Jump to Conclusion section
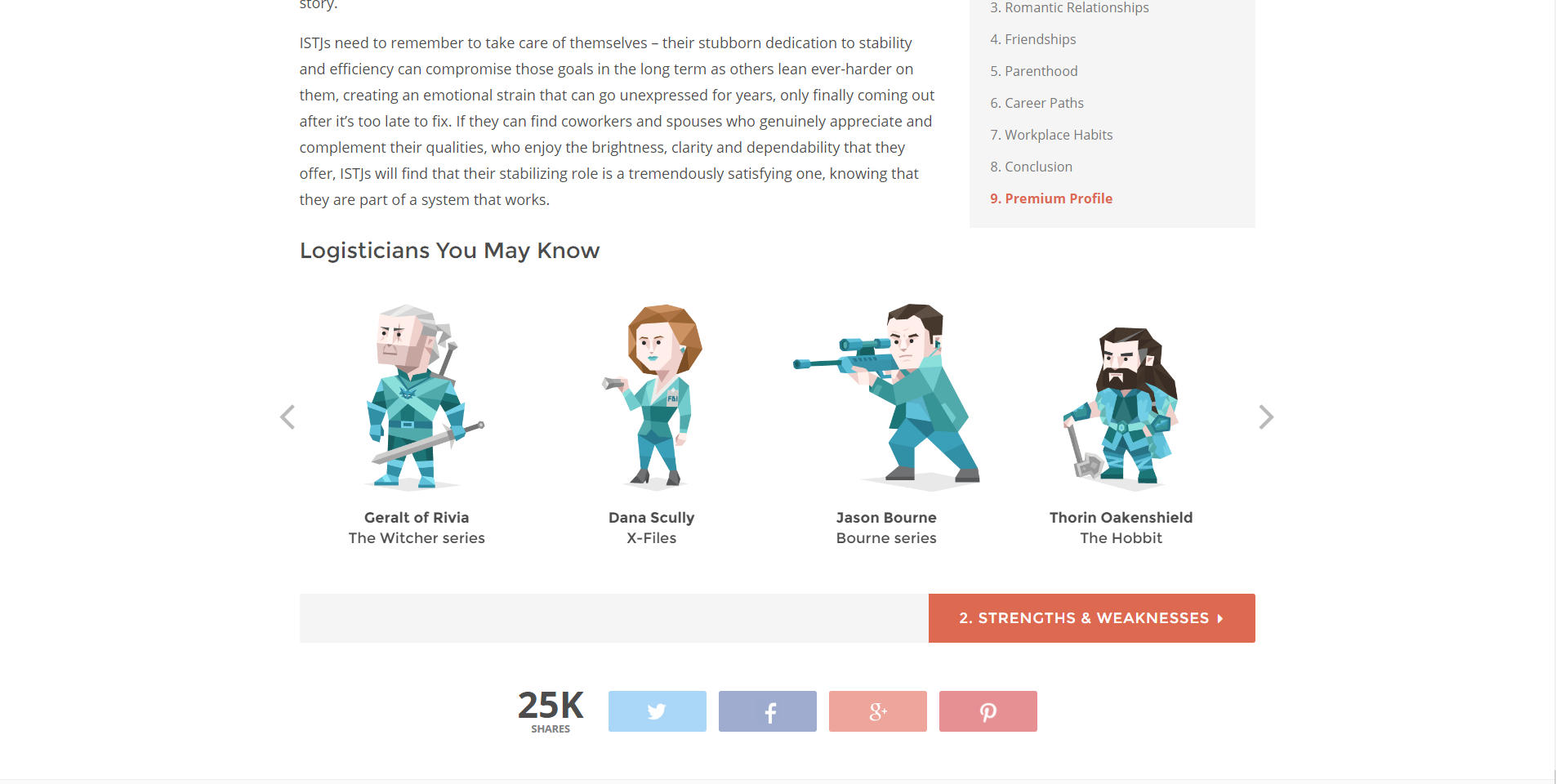Screen dimensions: 1556x784 pos(1031,167)
